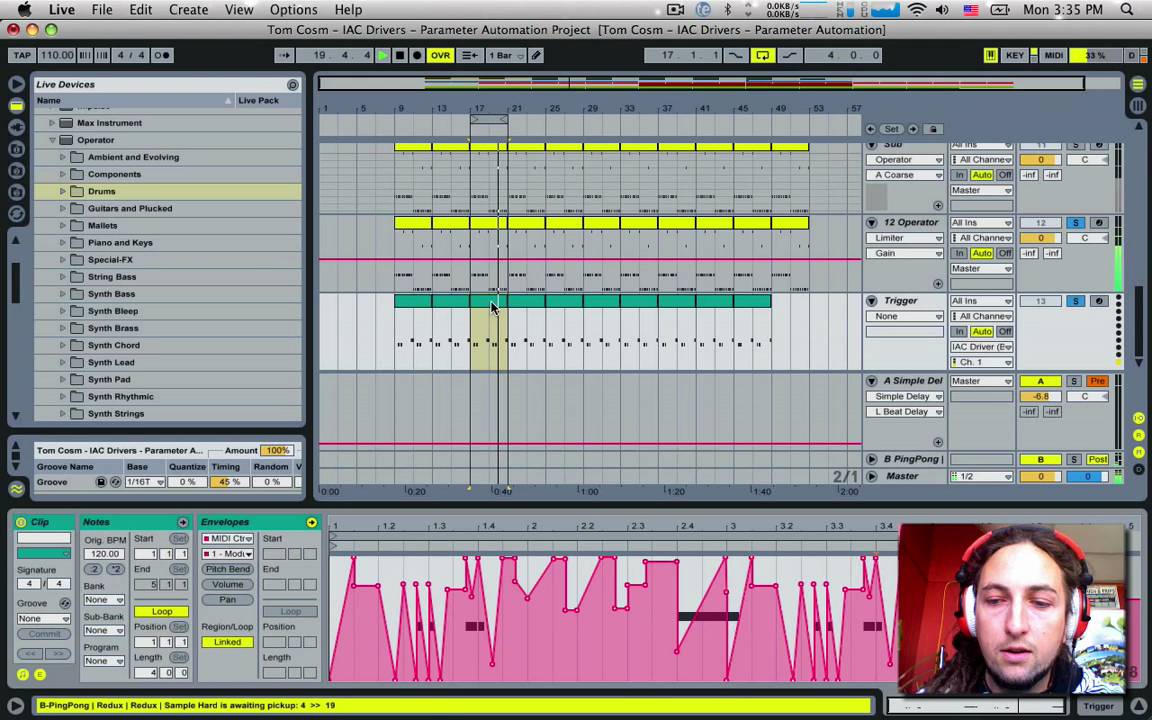Toggle the computer MIDI keyboard icon
The image size is (1152, 720).
click(x=990, y=55)
